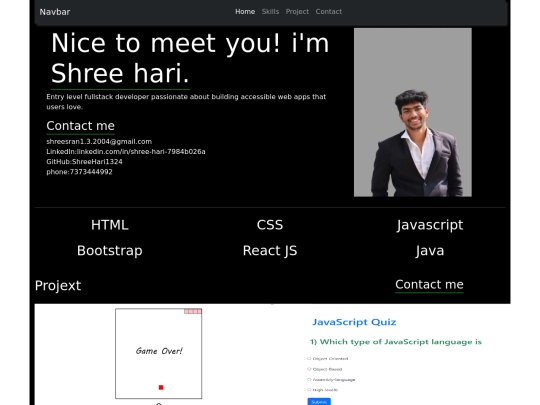Click the phone:7373444992 line
This screenshot has height=405, width=540.
(x=79, y=172)
